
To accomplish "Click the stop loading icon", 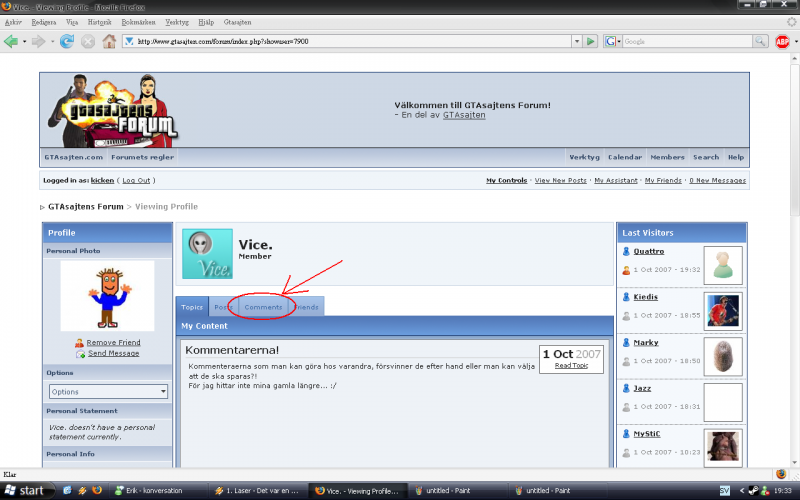I will [88, 41].
